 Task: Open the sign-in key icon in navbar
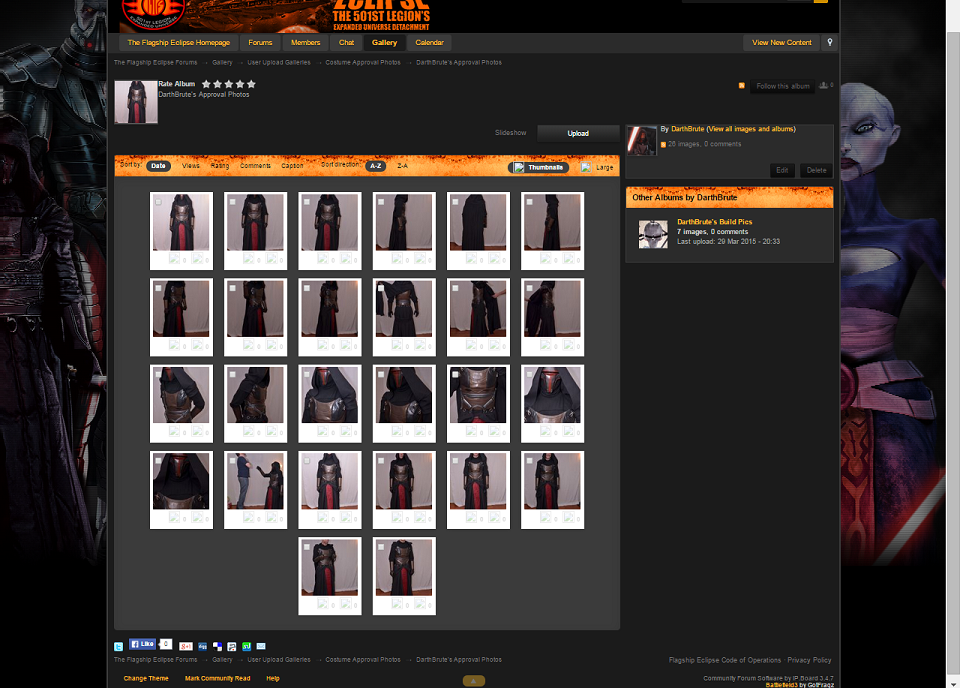pos(830,42)
